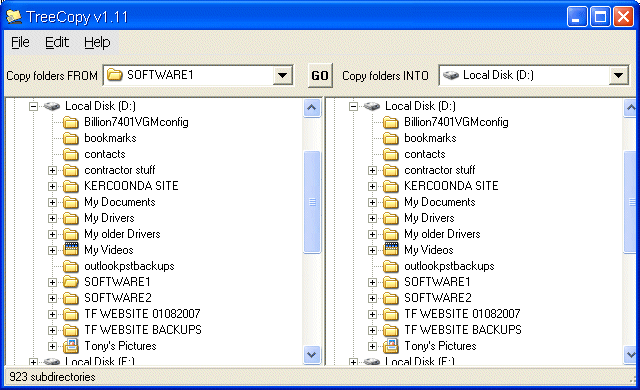Viewport: 640px width, 390px height.
Task: Click bookmarks folder icon in left tree
Action: point(71,138)
